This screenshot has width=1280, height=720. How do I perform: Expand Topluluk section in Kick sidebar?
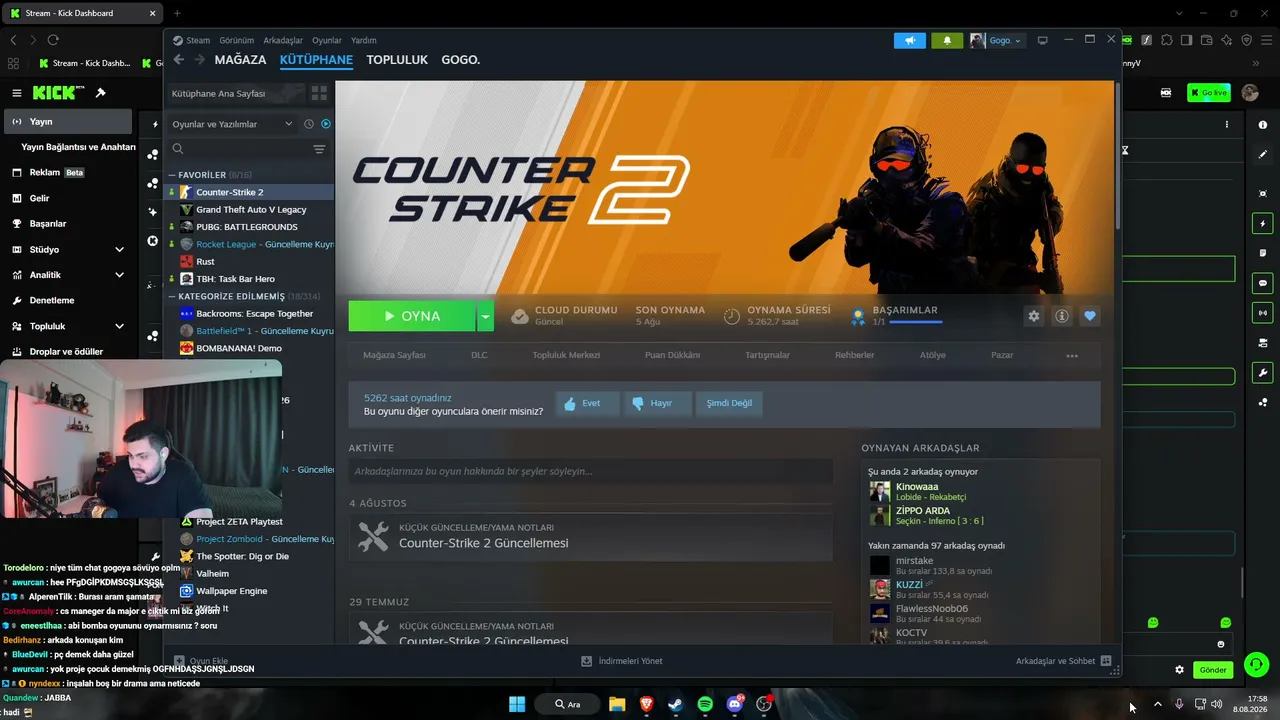pos(119,326)
